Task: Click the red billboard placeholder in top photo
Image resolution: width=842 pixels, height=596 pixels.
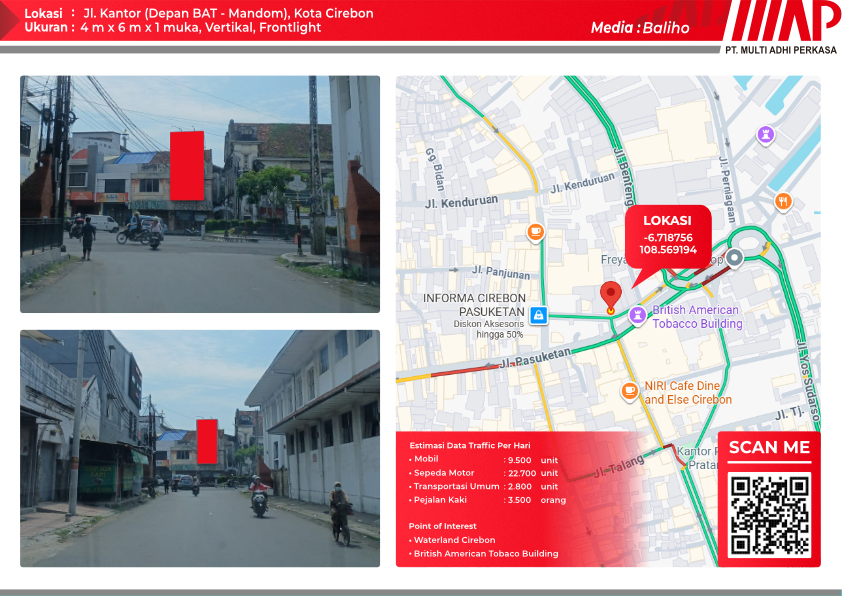Action: point(187,165)
